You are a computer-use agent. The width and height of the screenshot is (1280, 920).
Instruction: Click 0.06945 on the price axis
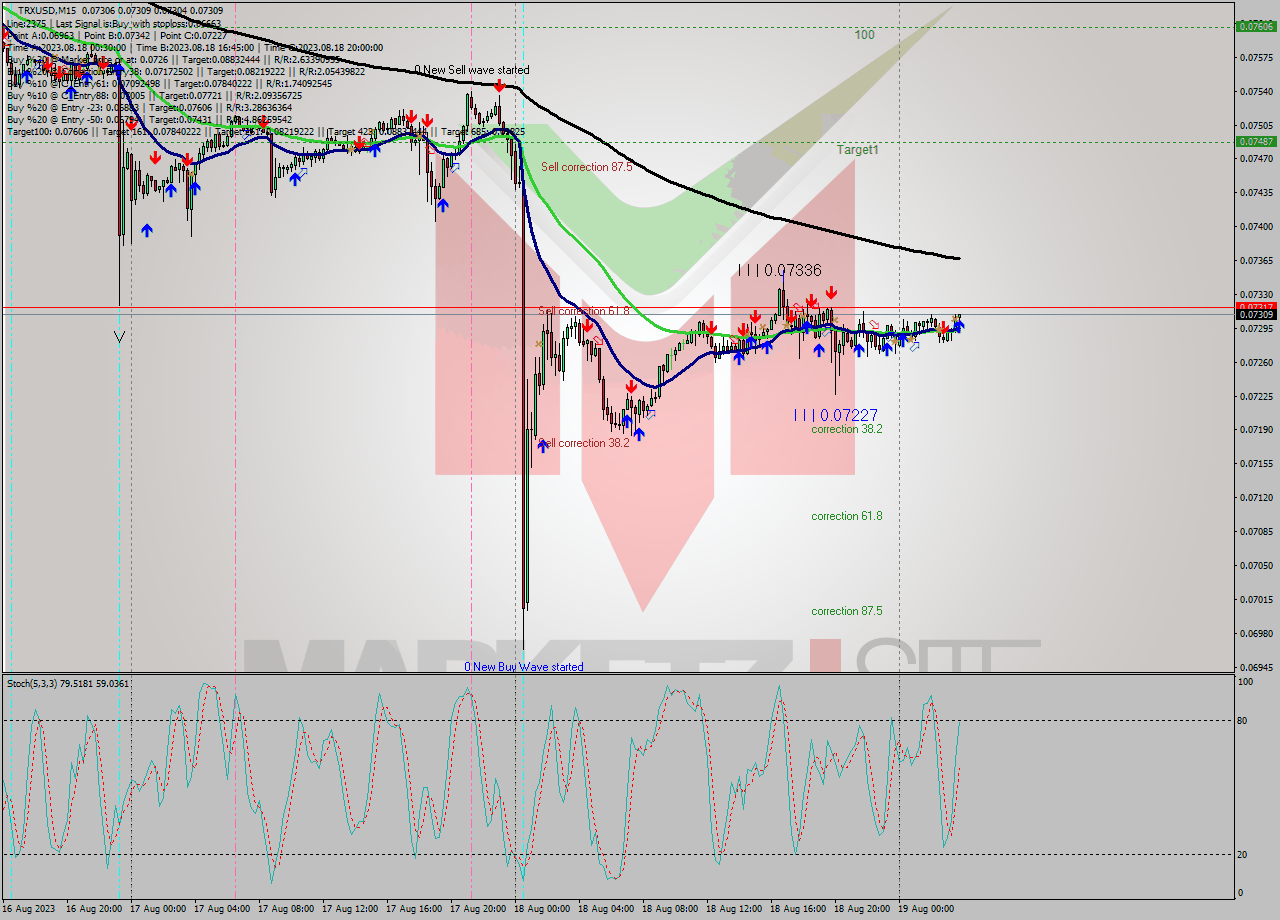tap(1256, 668)
